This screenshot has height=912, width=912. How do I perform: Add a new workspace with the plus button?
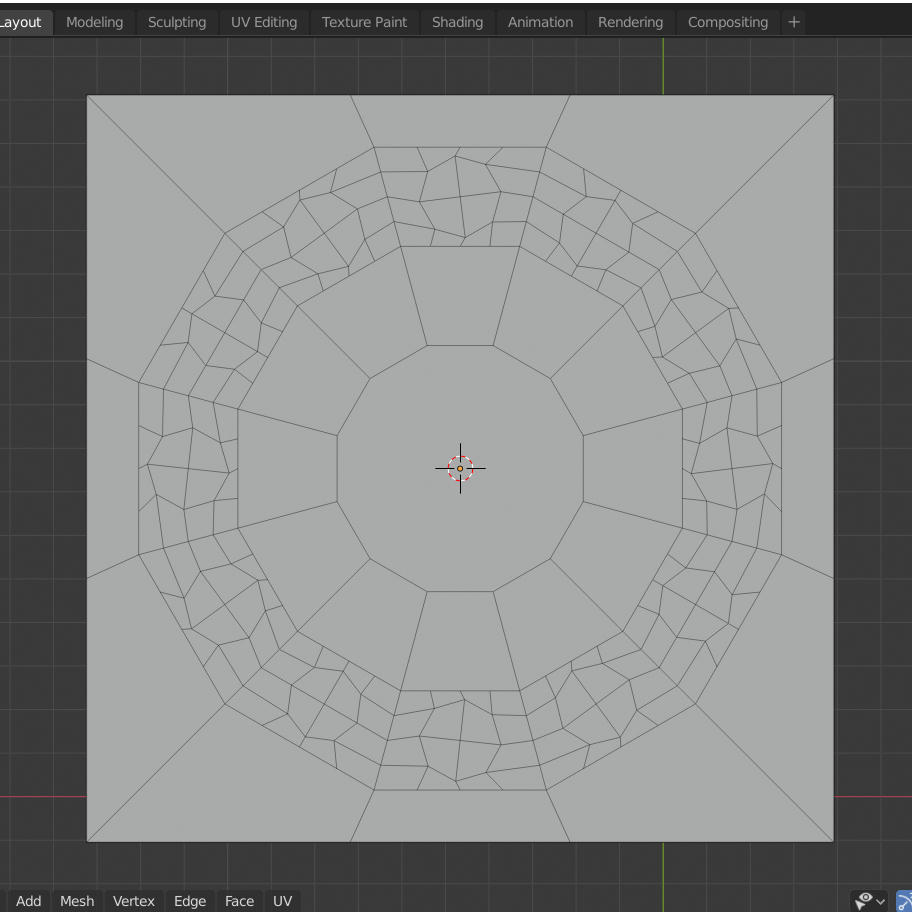pyautogui.click(x=793, y=22)
